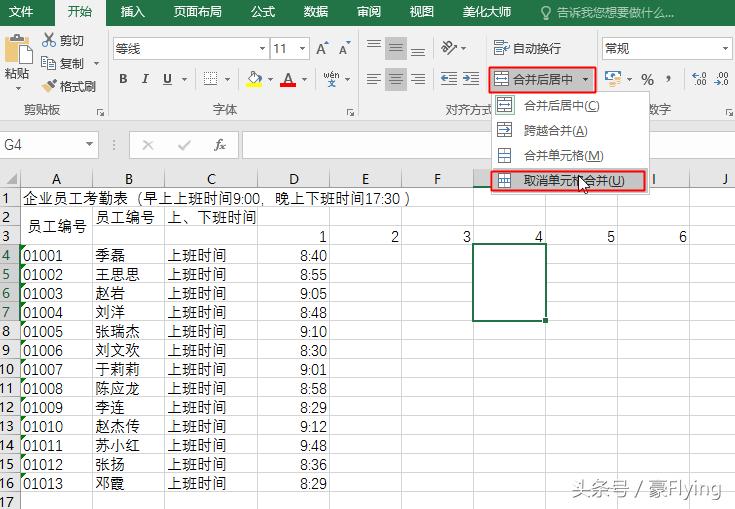
Task: Open the font color dropdown arrow
Action: pos(304,79)
